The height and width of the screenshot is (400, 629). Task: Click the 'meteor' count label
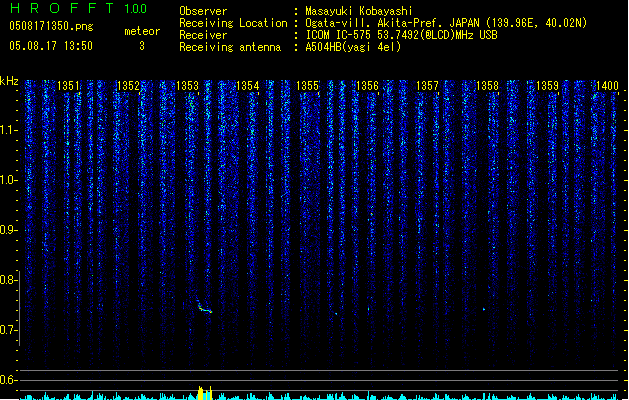click(x=142, y=31)
